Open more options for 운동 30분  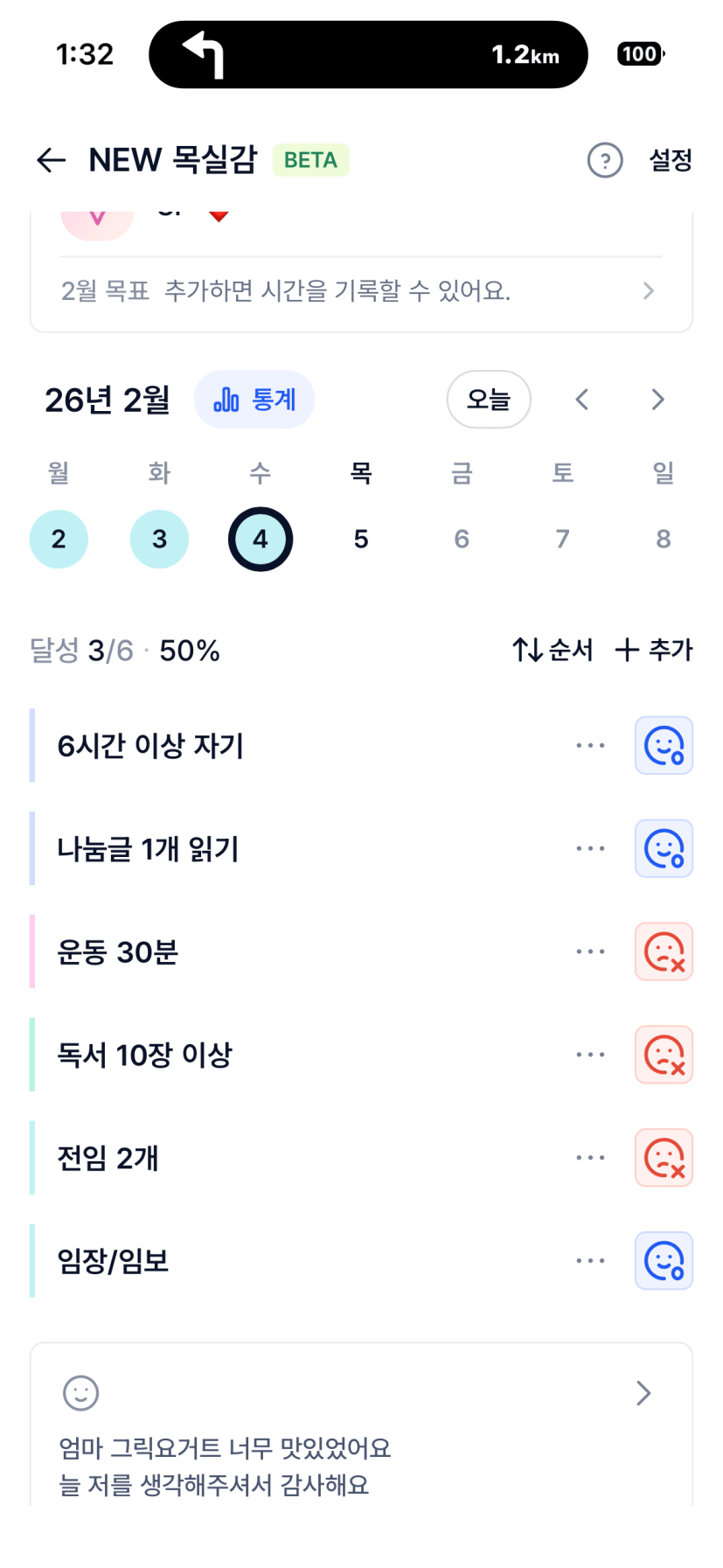click(590, 951)
